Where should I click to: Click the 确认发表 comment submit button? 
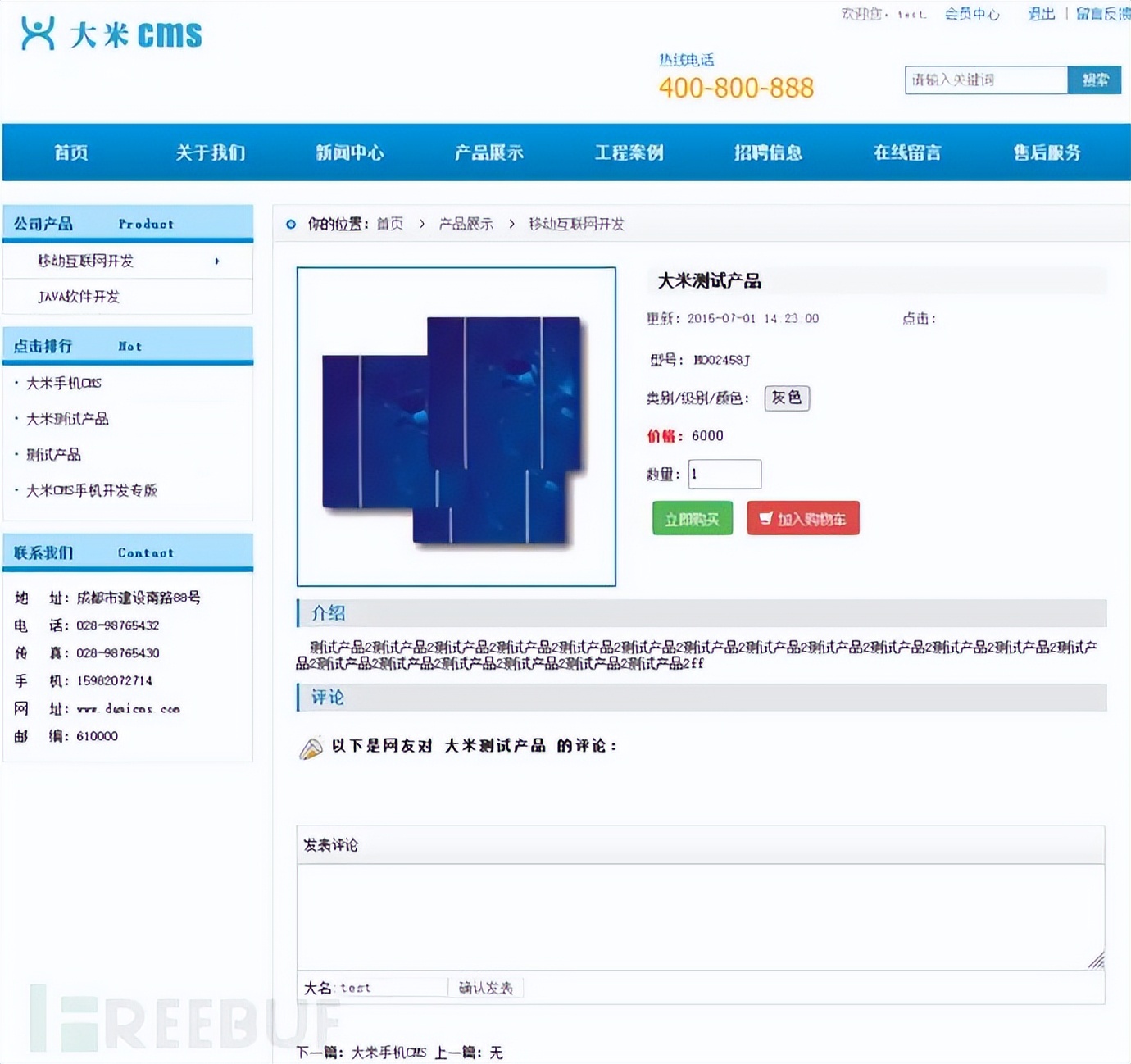tap(485, 987)
